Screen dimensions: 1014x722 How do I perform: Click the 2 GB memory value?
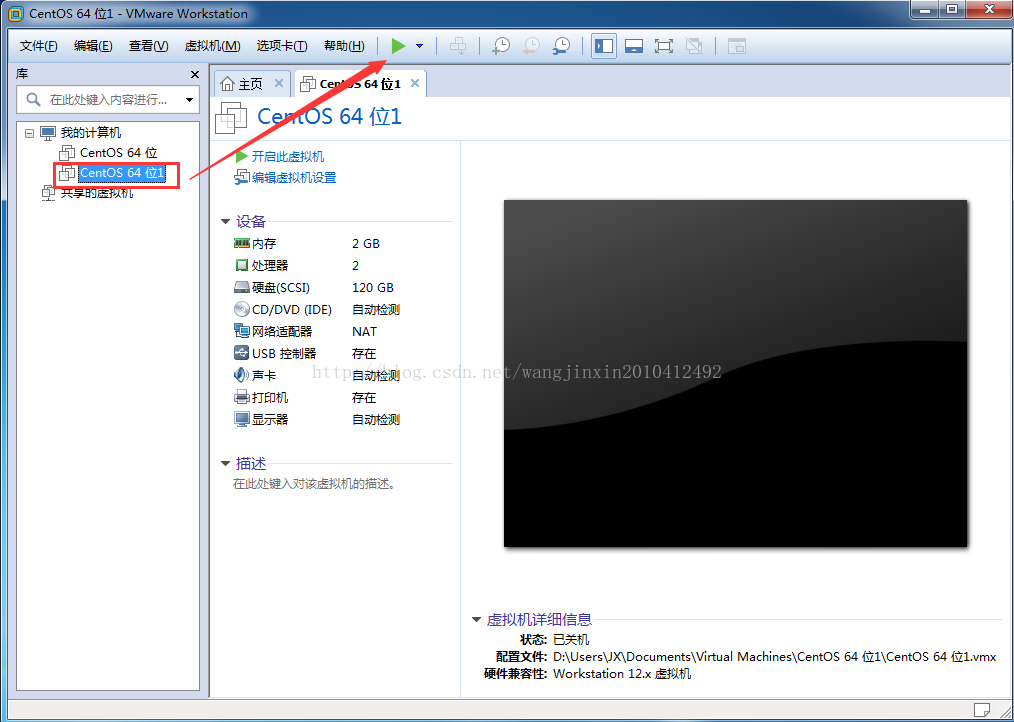(x=365, y=244)
